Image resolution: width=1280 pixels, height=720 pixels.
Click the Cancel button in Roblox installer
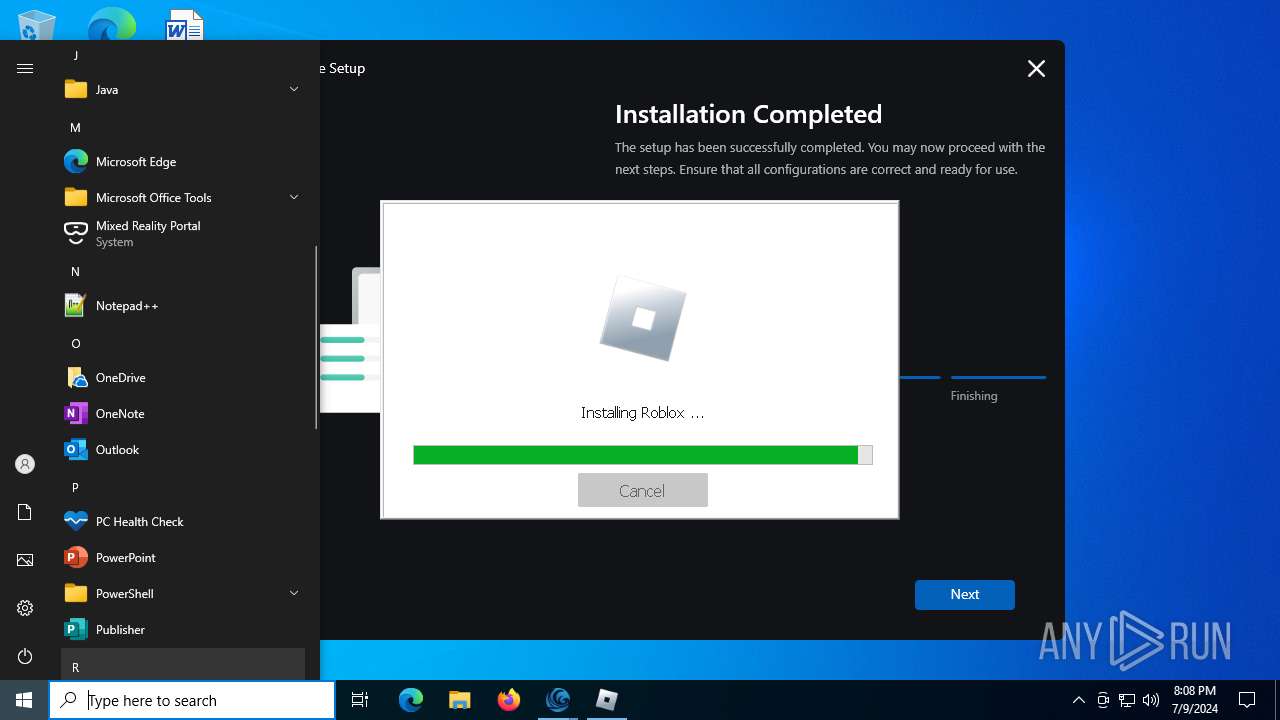[x=642, y=490]
